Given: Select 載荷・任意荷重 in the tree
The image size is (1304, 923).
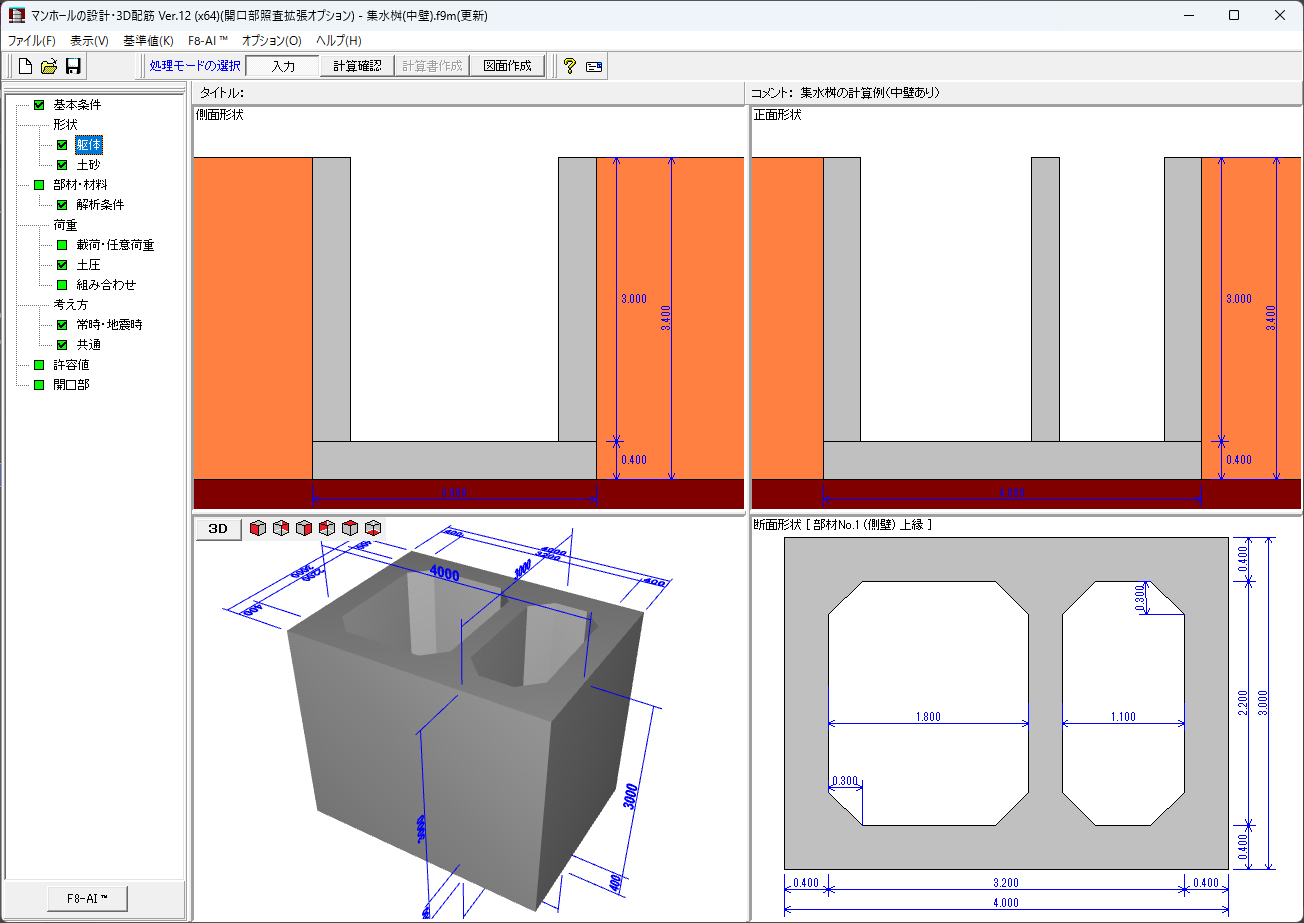Looking at the screenshot, I should pyautogui.click(x=115, y=245).
